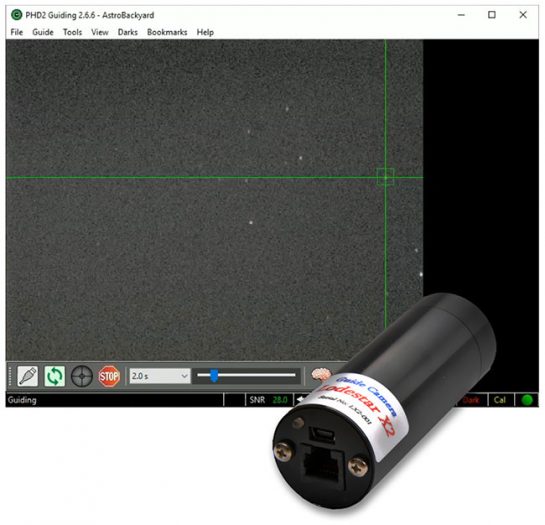Open the Tools menu

[x=72, y=32]
